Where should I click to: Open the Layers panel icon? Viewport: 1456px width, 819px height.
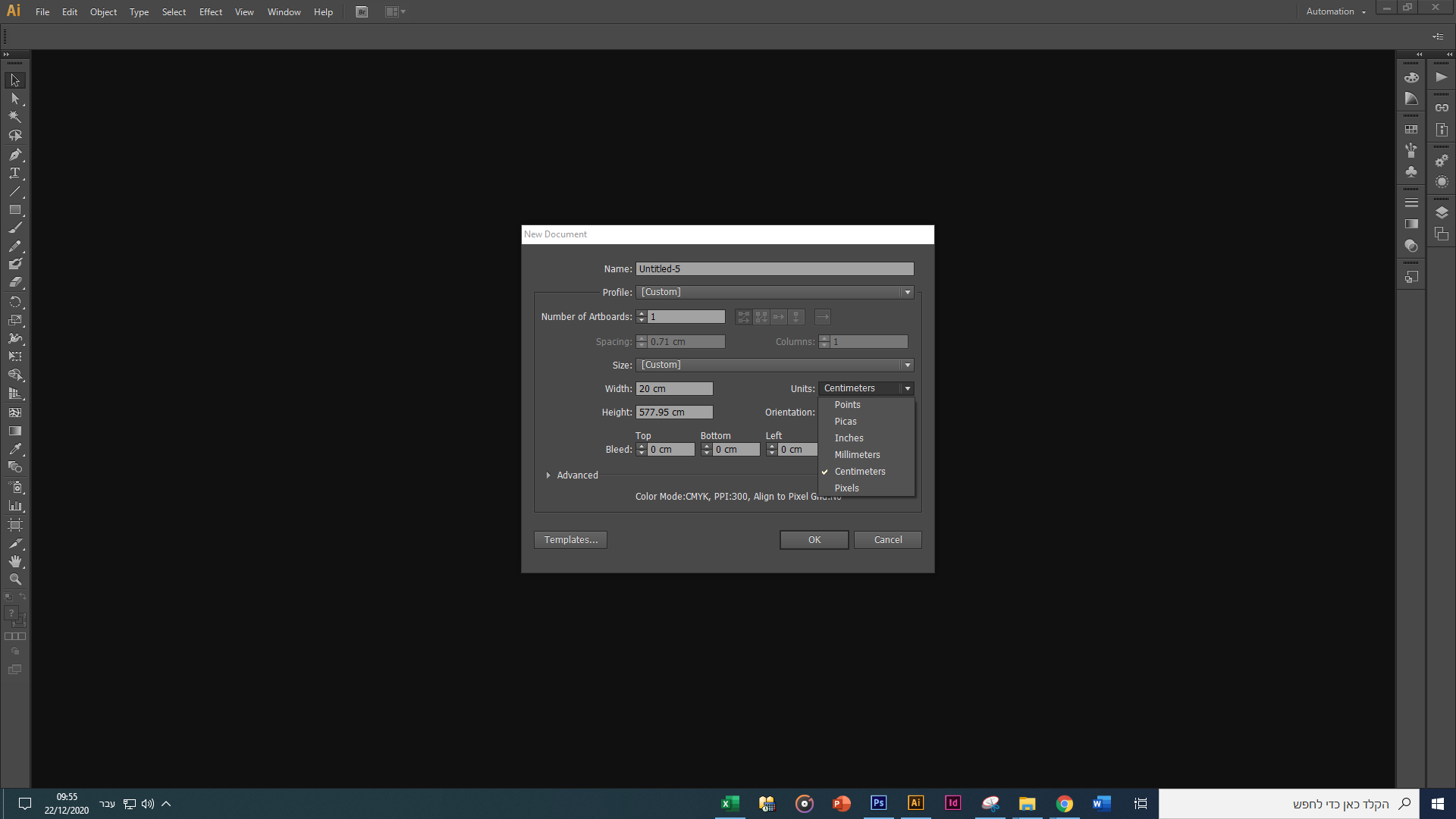(1442, 212)
